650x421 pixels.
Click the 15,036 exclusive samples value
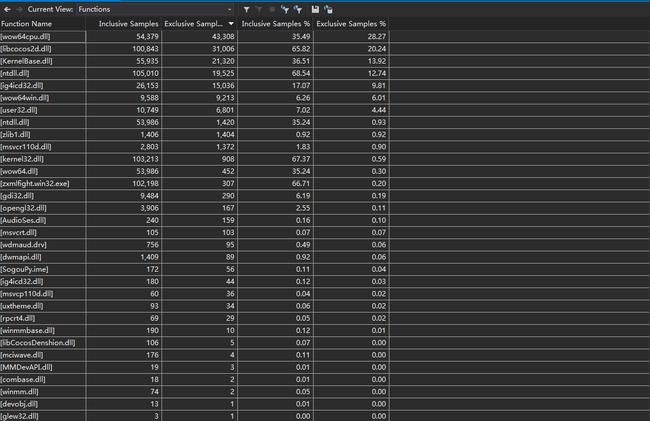click(223, 85)
